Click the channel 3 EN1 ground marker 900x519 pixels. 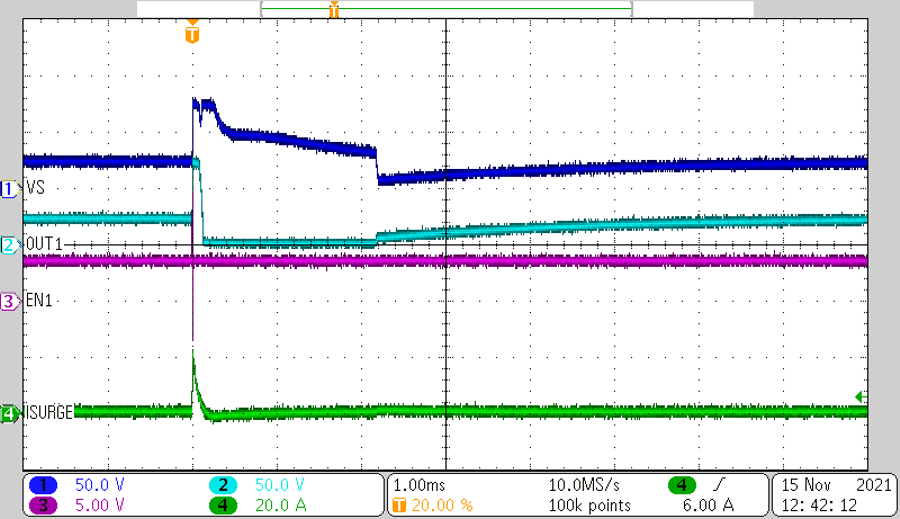point(9,301)
